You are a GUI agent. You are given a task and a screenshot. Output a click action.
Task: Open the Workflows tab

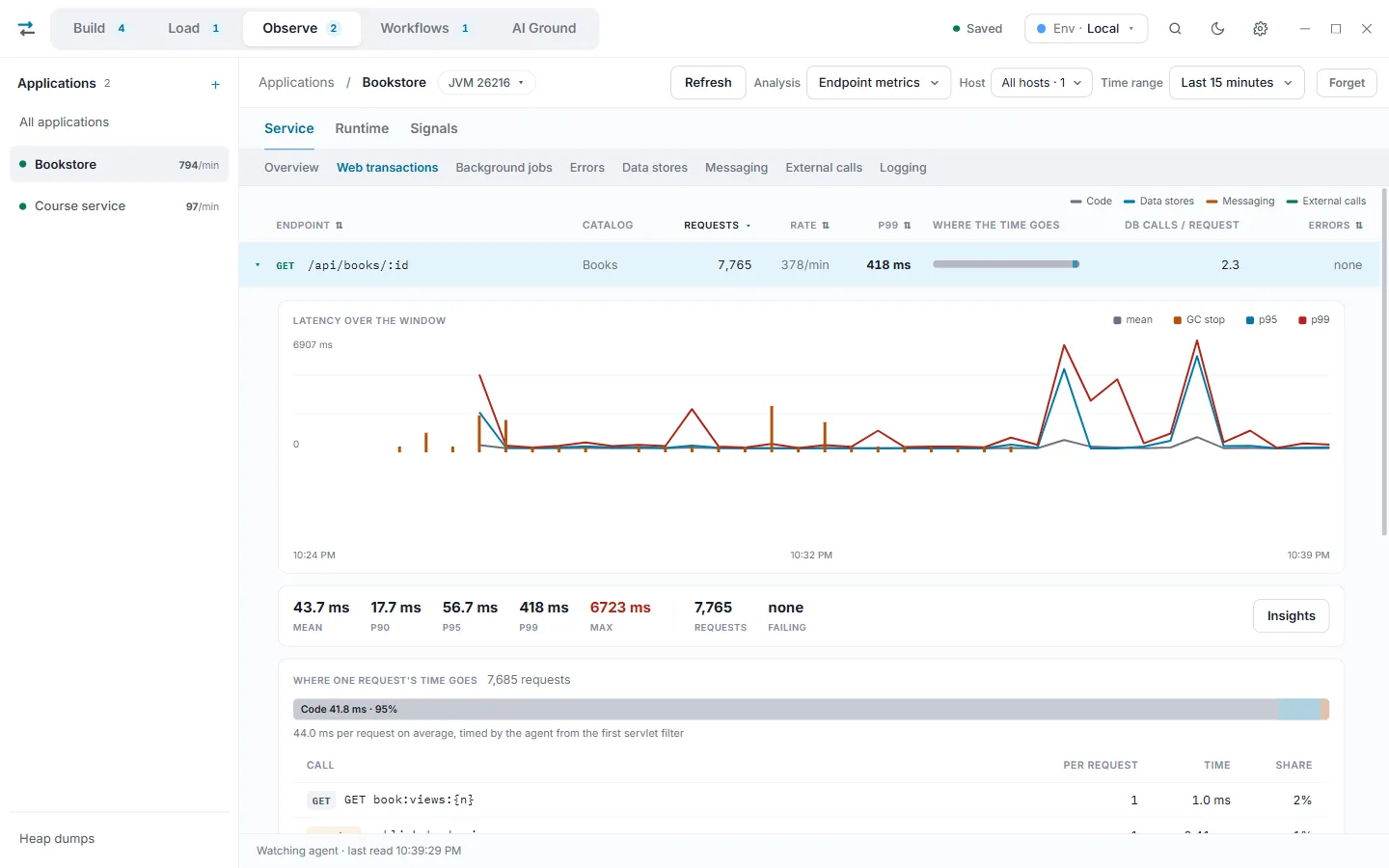(x=425, y=29)
